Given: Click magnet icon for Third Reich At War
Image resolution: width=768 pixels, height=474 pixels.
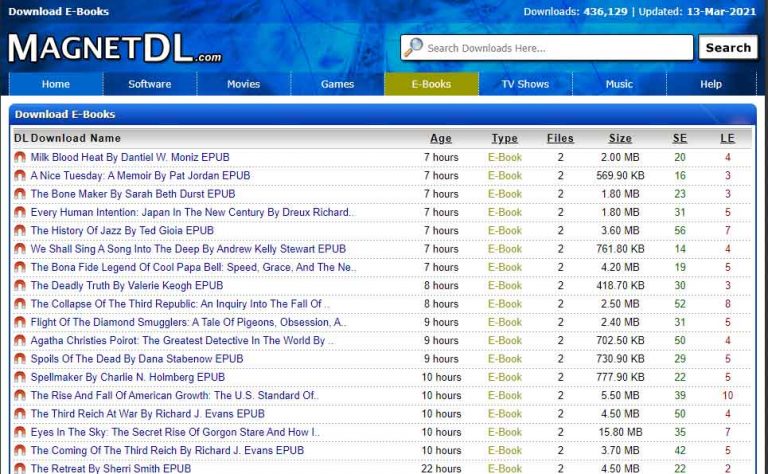Looking at the screenshot, I should pyautogui.click(x=19, y=414).
